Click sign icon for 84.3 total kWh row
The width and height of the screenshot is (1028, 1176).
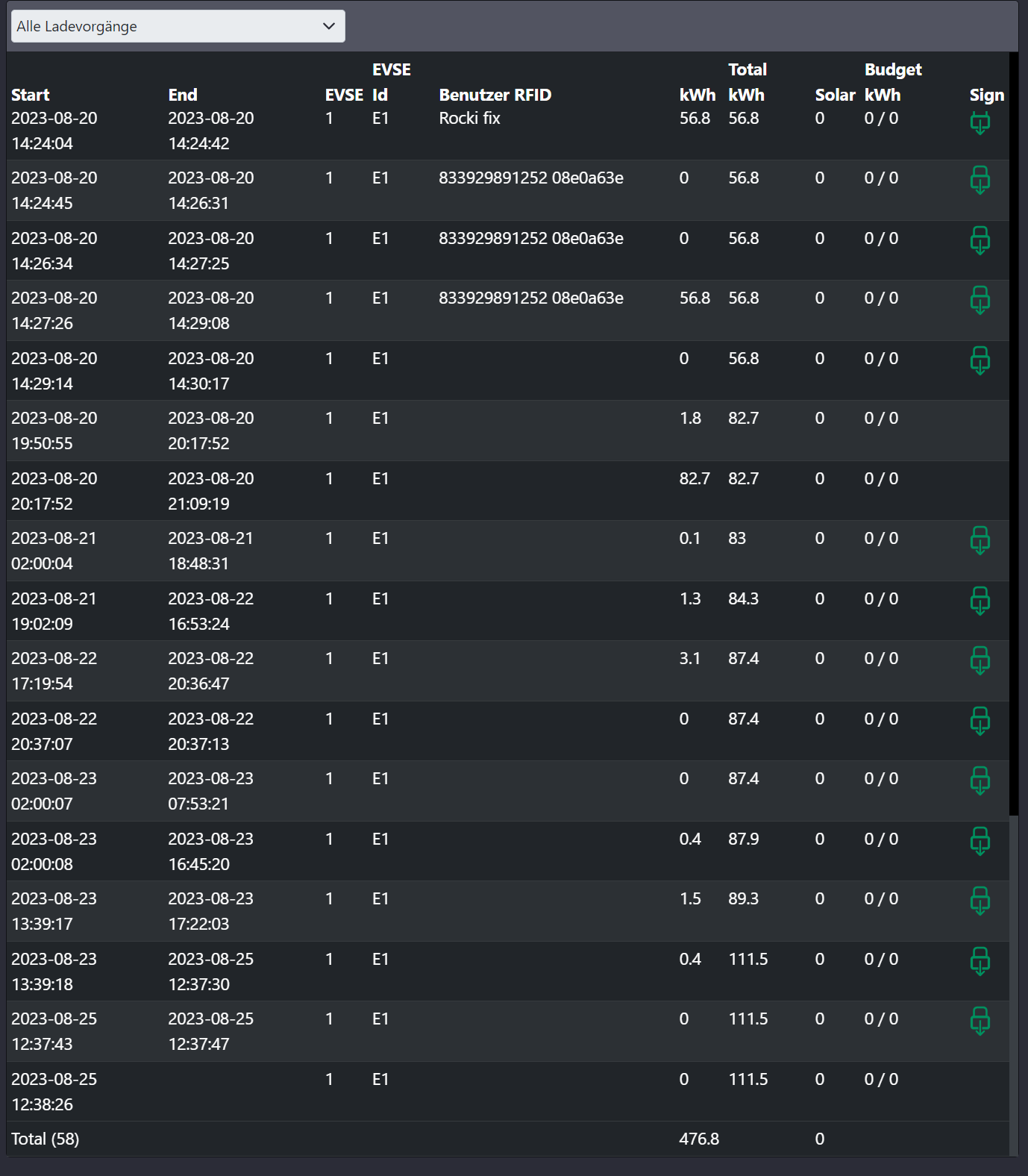pos(980,601)
